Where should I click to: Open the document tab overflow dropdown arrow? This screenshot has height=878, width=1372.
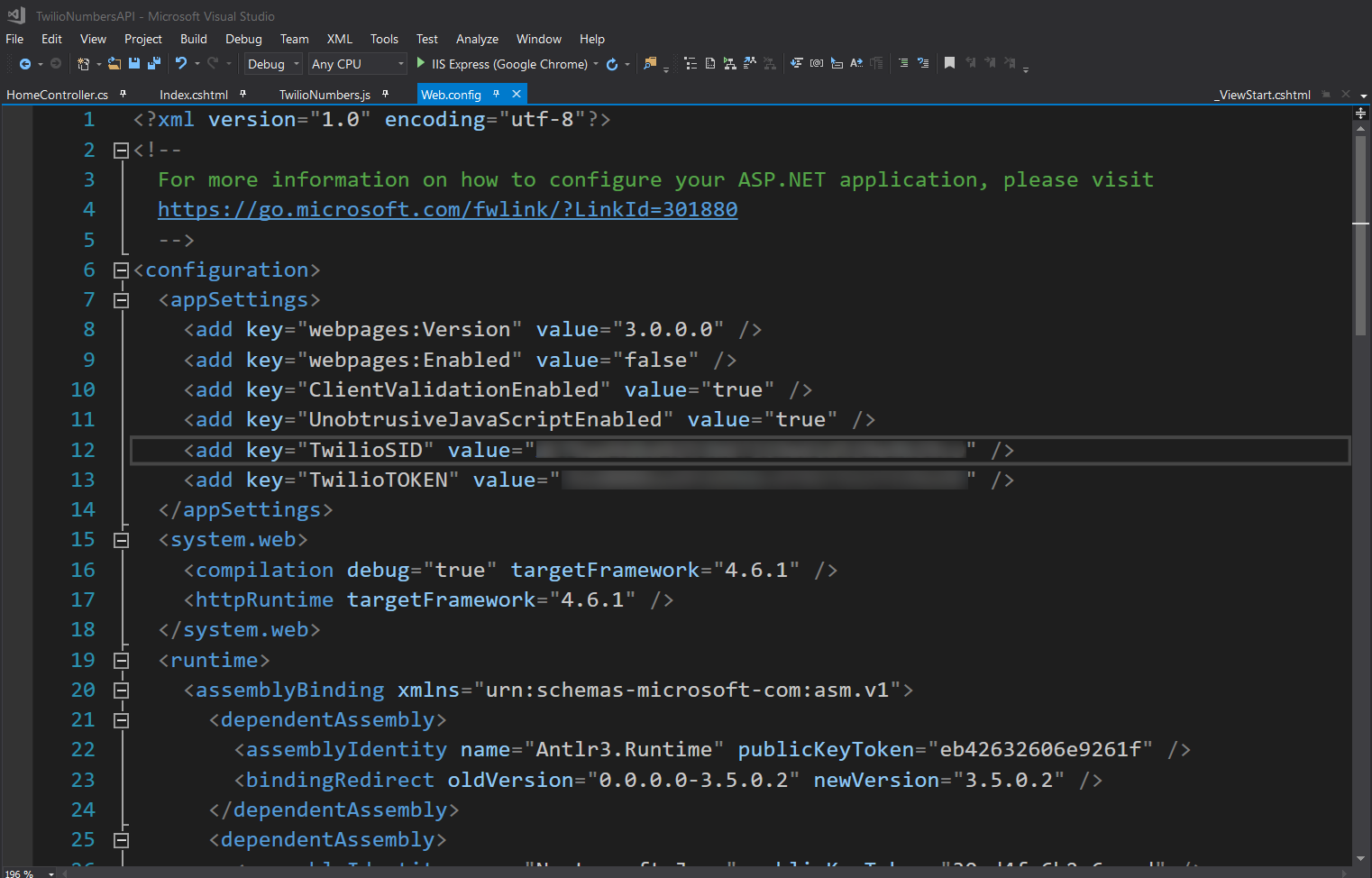pyautogui.click(x=1364, y=96)
